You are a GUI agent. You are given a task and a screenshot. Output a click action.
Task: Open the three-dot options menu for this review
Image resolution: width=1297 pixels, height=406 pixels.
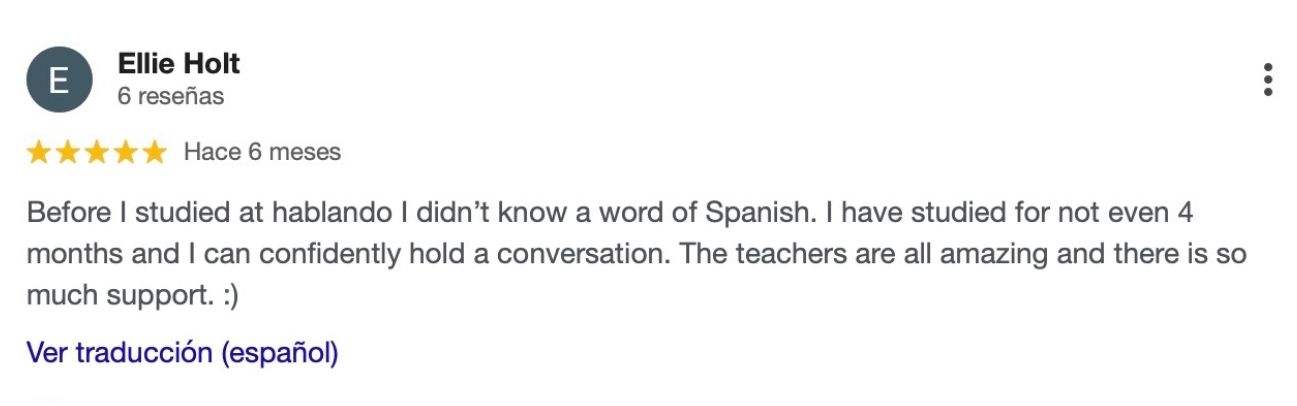[1267, 80]
